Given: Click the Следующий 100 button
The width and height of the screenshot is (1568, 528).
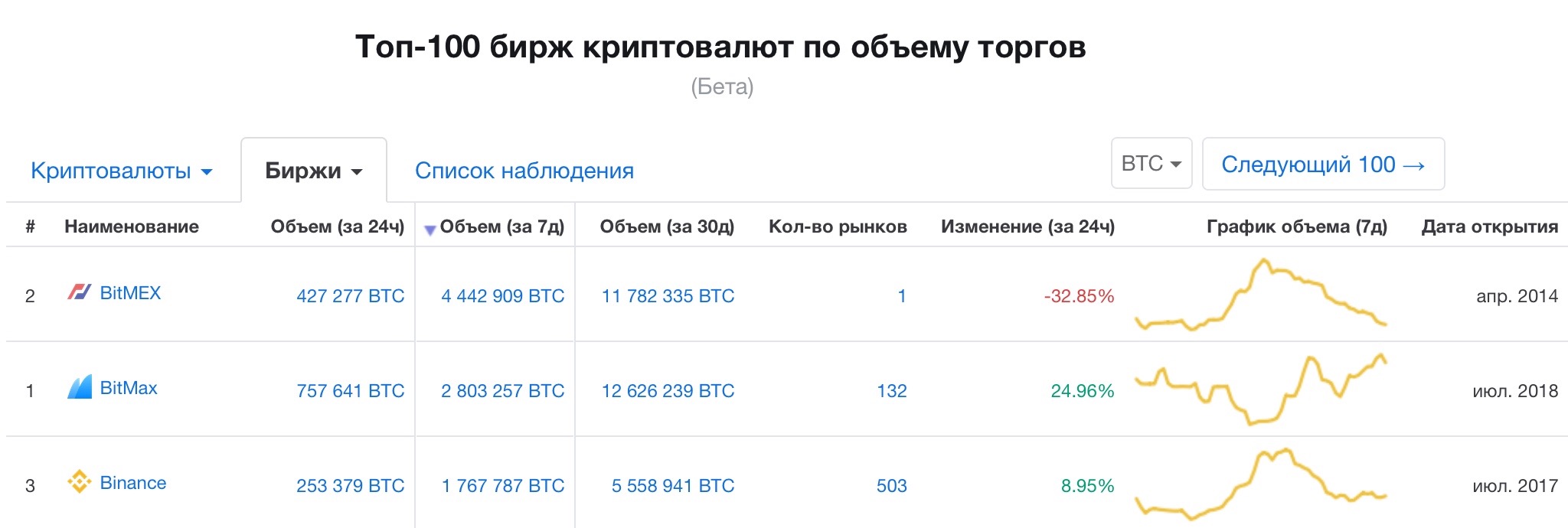Looking at the screenshot, I should 1322,164.
